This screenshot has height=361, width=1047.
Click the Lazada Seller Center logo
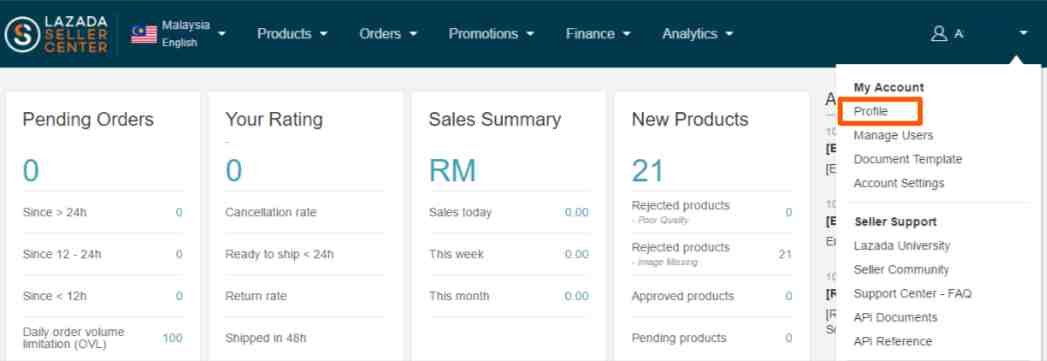(56, 34)
